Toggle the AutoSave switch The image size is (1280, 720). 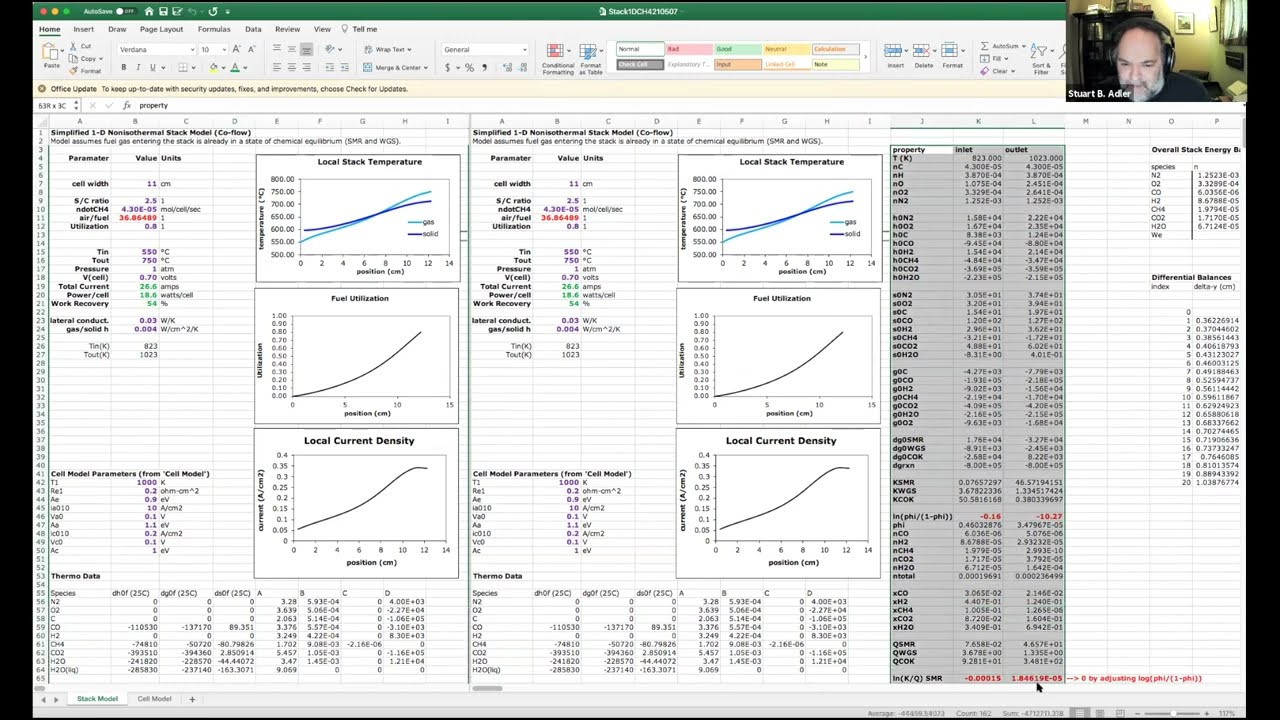pyautogui.click(x=124, y=11)
